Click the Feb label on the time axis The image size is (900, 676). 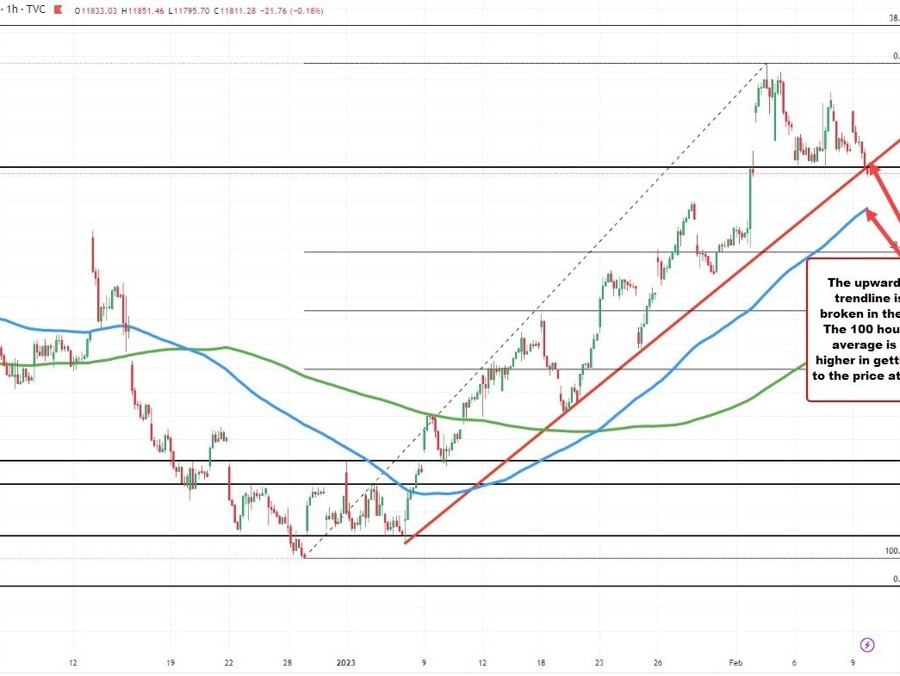pos(736,662)
